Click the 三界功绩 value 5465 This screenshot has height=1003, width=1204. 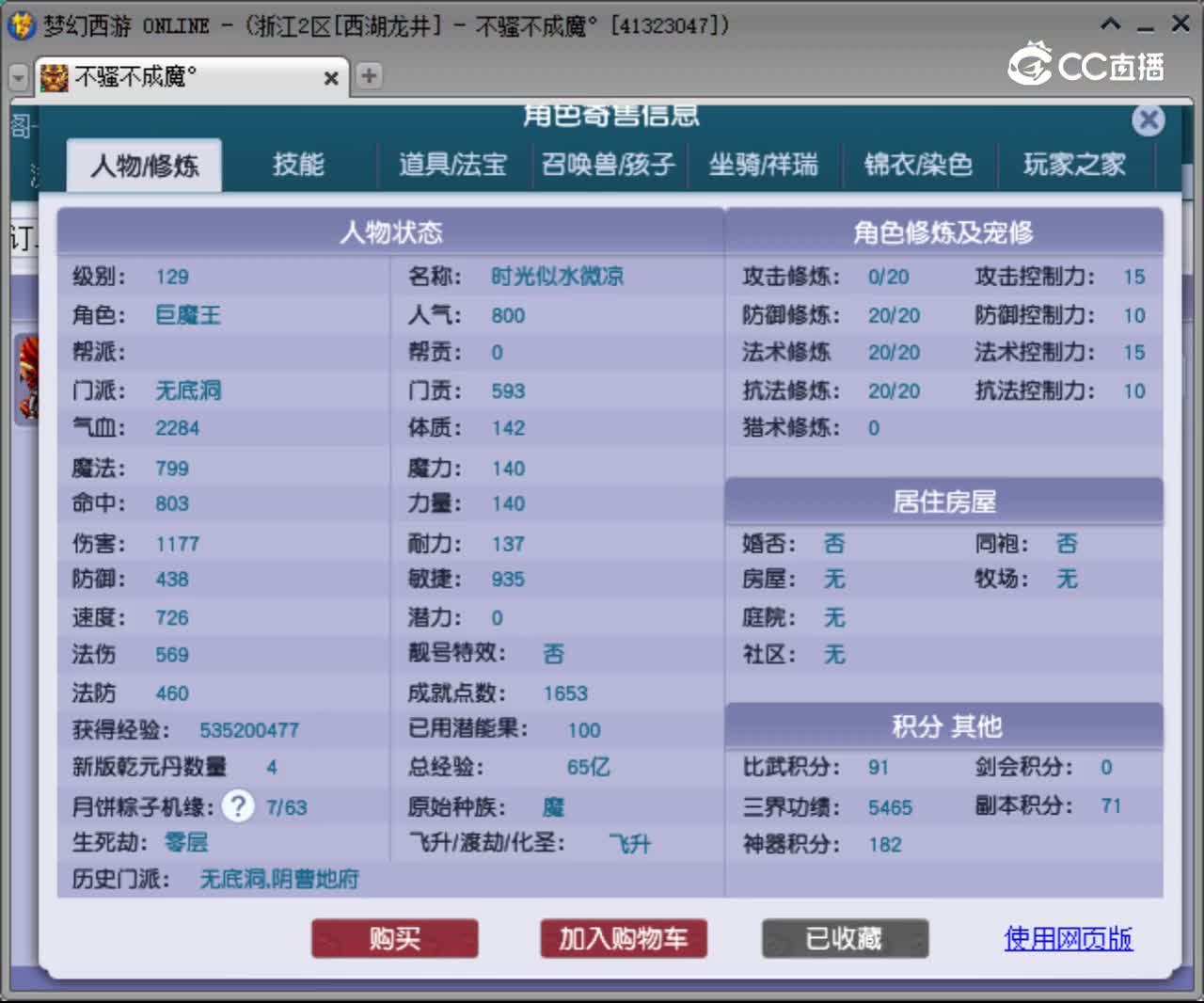coord(890,807)
